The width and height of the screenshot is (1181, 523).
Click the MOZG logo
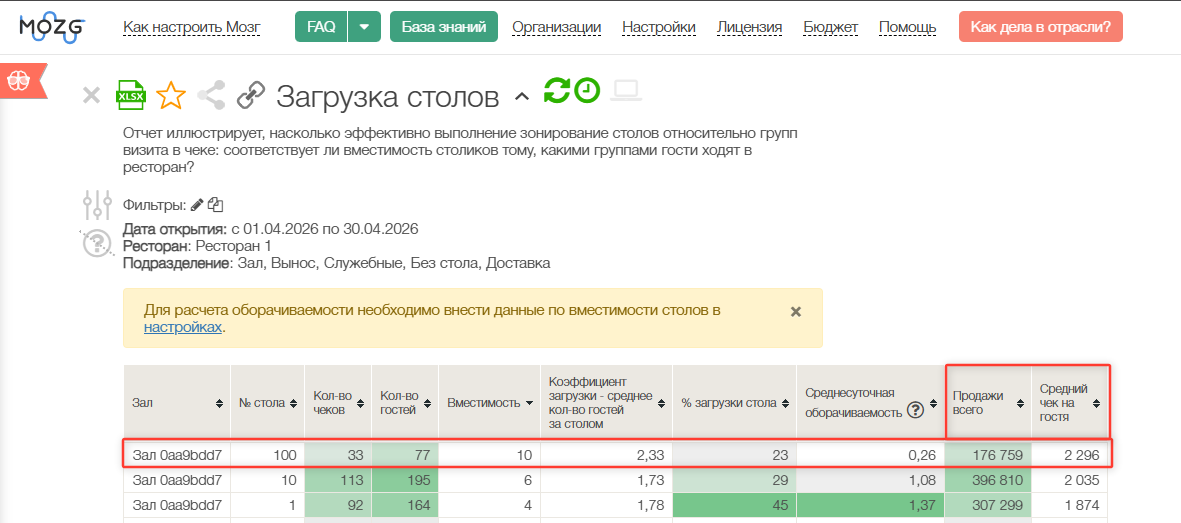click(x=52, y=29)
